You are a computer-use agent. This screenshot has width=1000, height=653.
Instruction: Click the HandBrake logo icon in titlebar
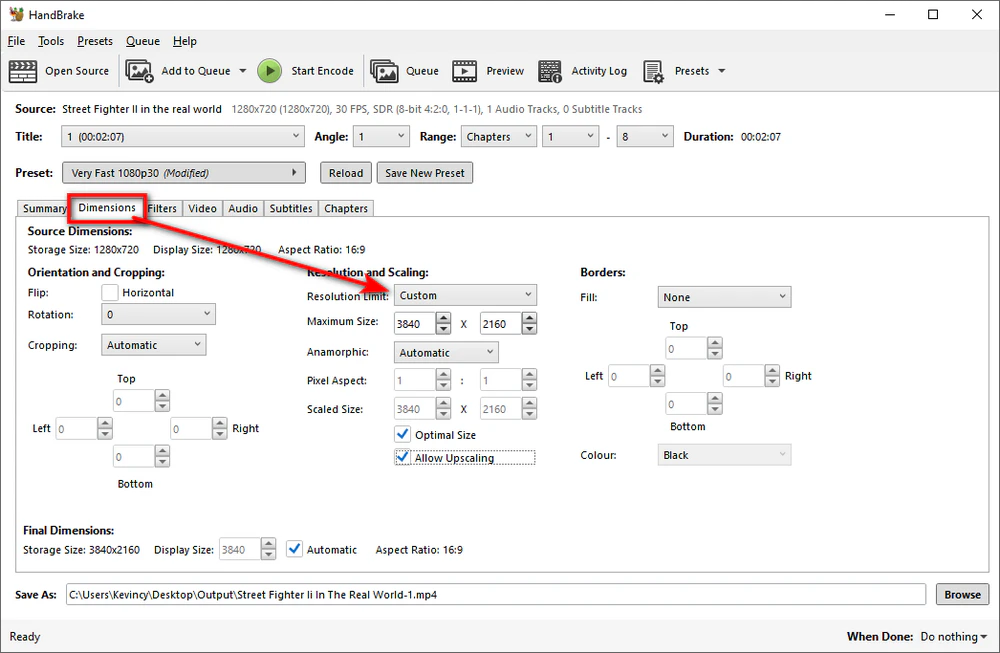(16, 14)
